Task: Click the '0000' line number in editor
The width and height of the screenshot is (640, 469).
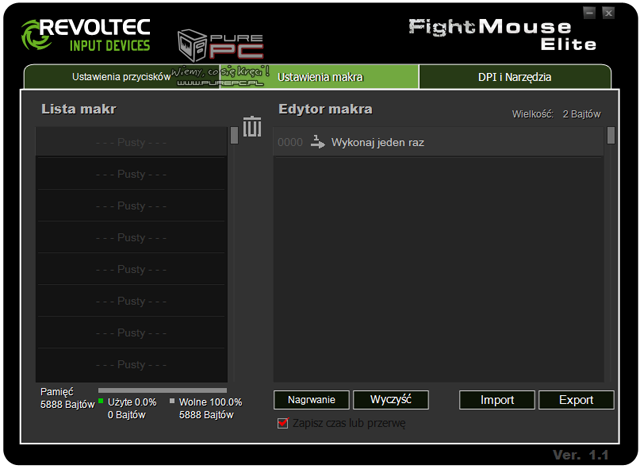Action: pyautogui.click(x=290, y=142)
